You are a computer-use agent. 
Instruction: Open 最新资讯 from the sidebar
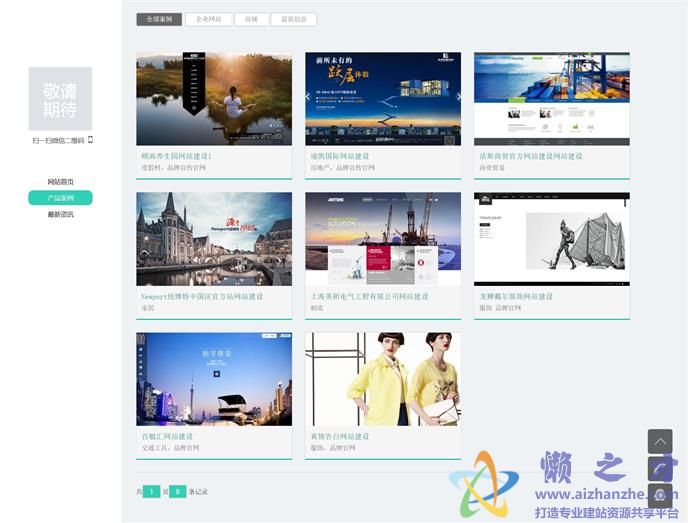[x=60, y=214]
